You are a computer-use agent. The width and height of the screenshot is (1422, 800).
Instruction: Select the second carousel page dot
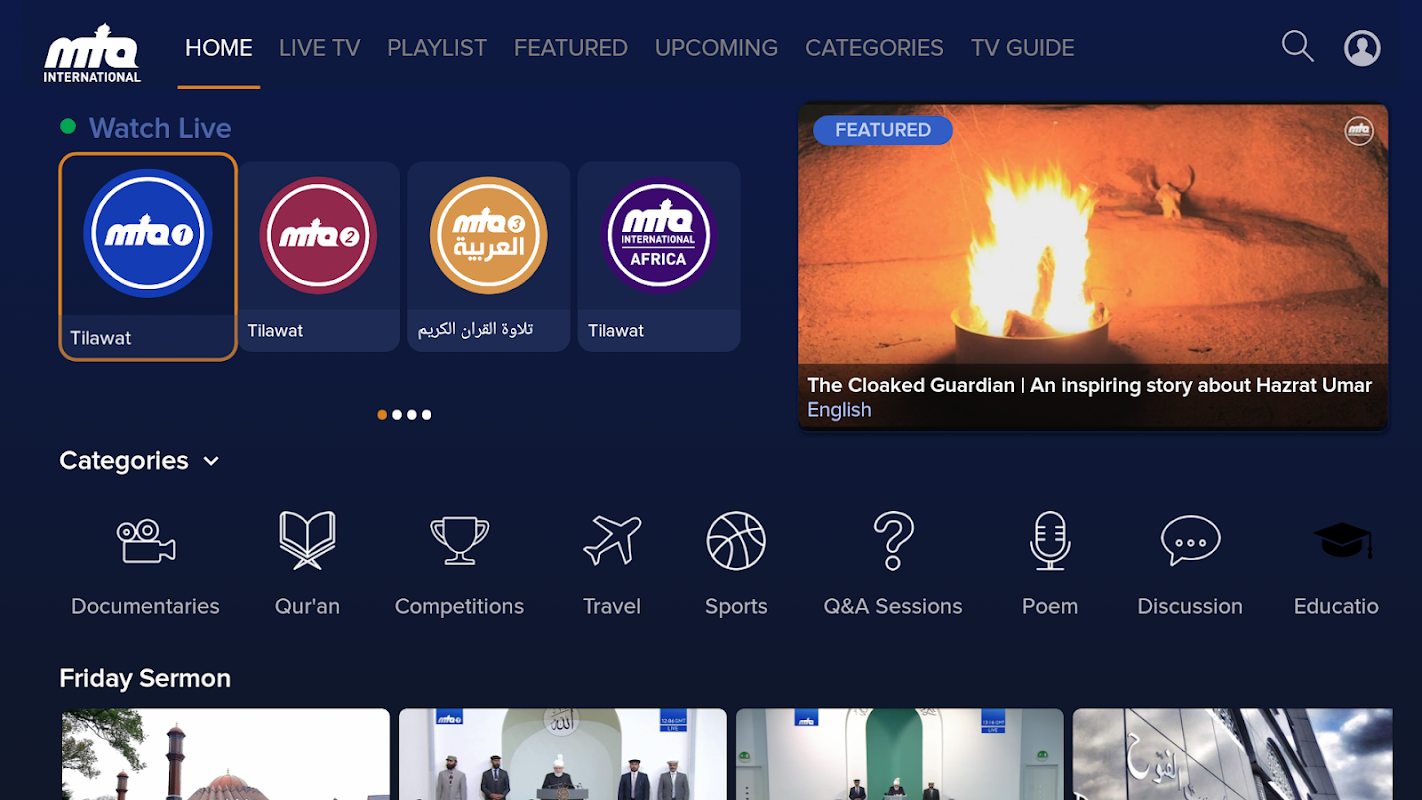397,414
